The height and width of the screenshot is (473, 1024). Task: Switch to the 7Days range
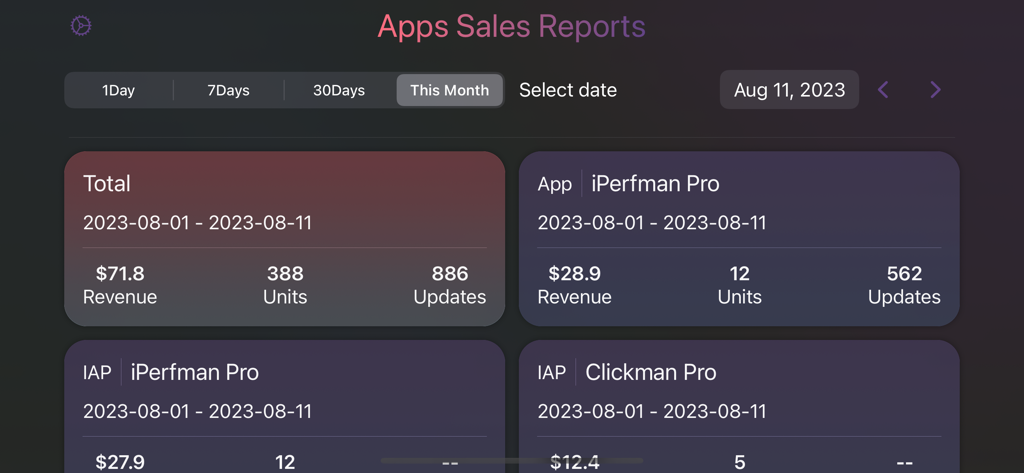228,90
